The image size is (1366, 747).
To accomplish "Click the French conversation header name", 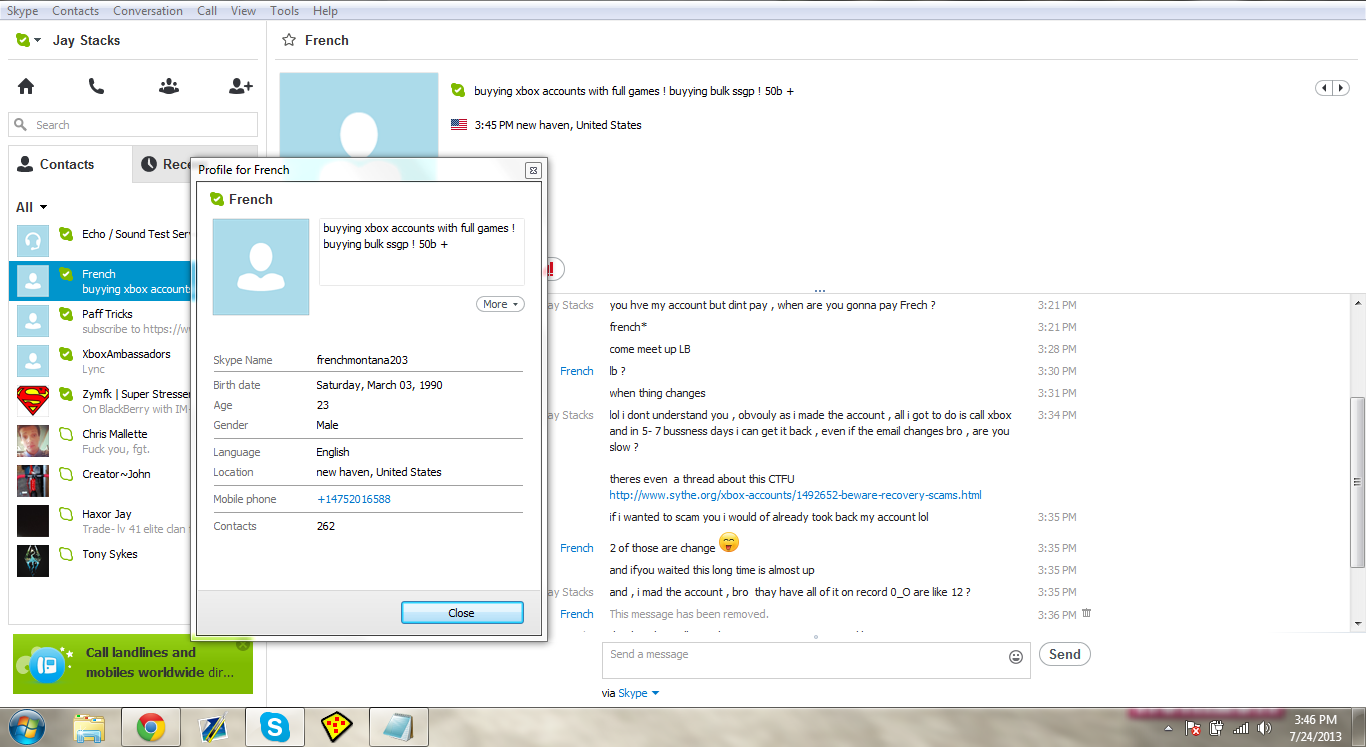I will [327, 41].
